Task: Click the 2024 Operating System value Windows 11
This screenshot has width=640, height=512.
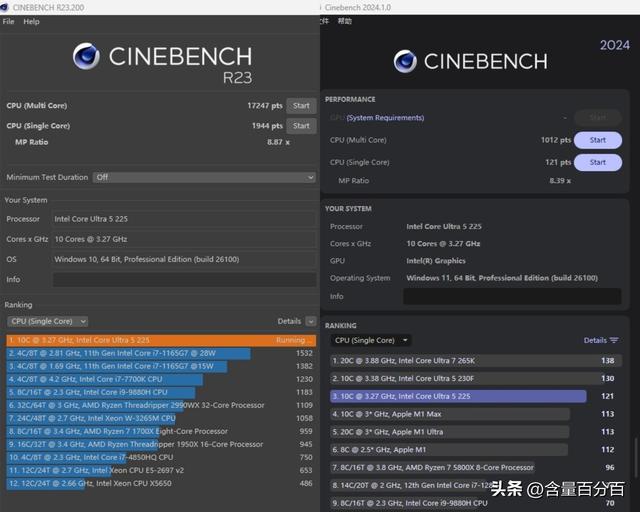Action: coord(502,278)
